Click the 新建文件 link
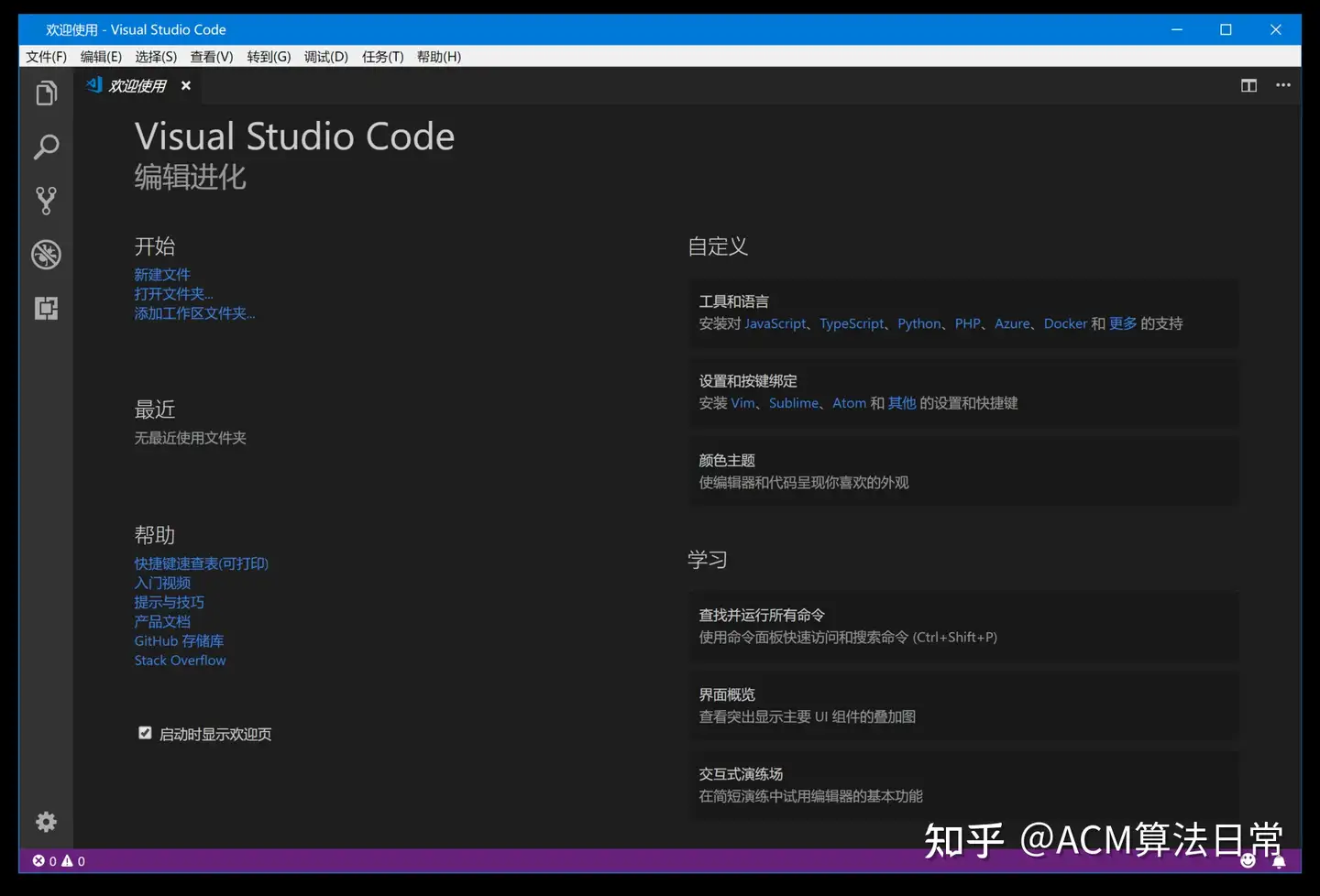The image size is (1320, 896). click(162, 275)
